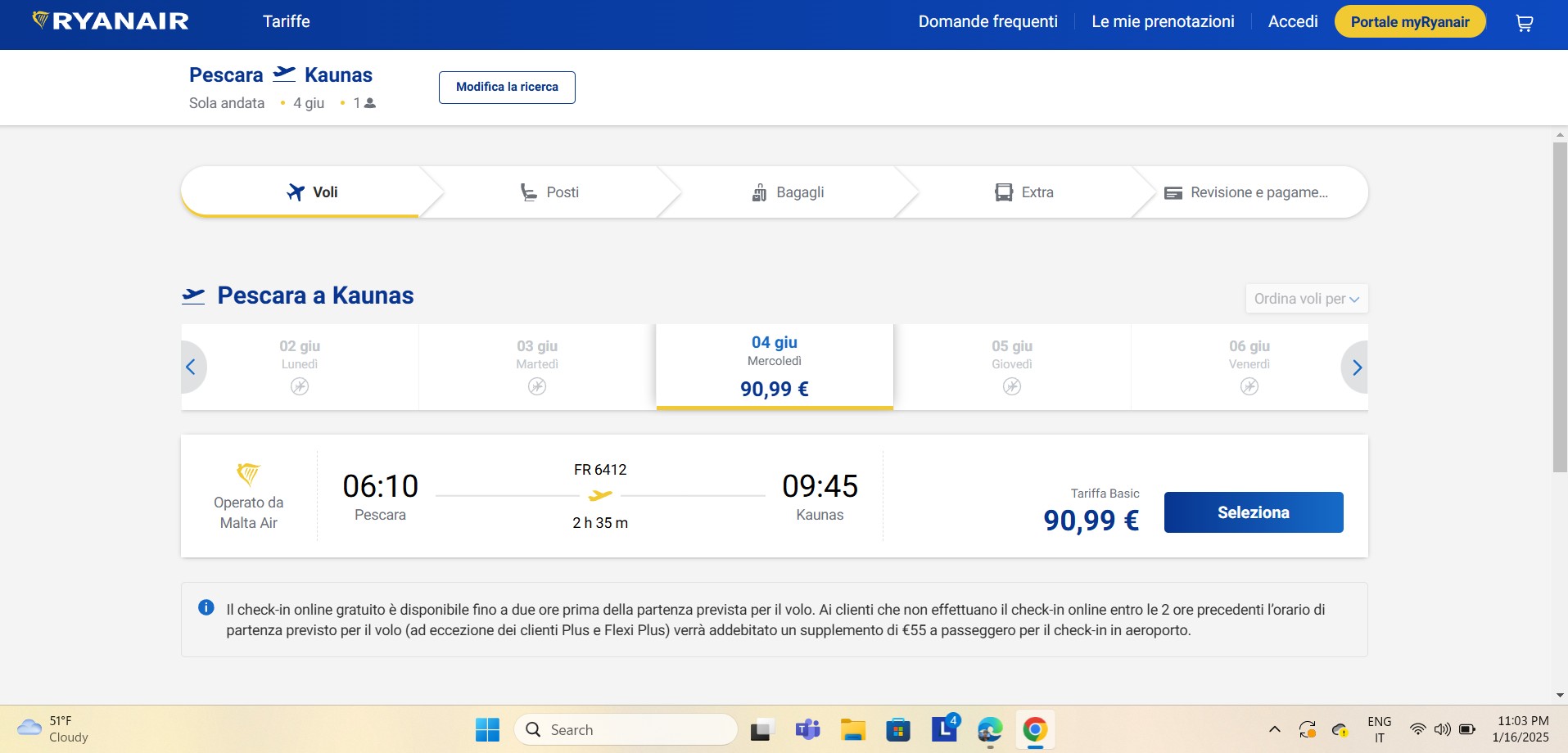Click the Ryanair logo in the header
Viewport: 1568px width, 753px height.
(111, 21)
